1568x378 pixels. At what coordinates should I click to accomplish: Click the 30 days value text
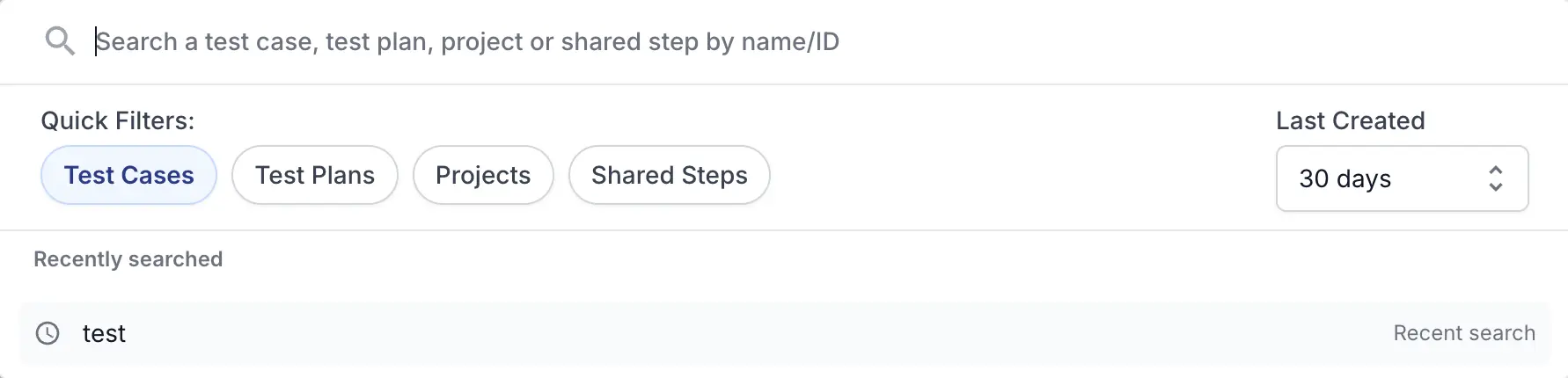[x=1345, y=179]
